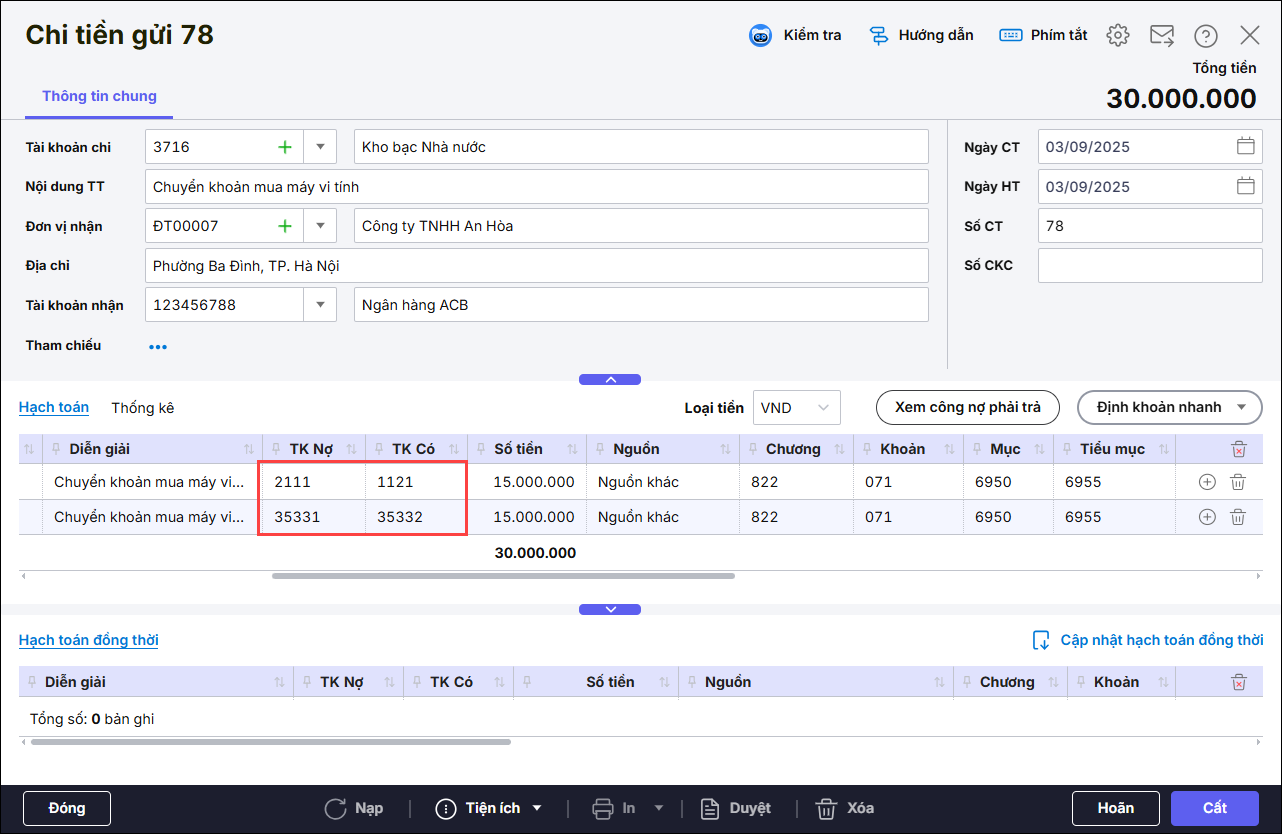1282x834 pixels.
Task: Delete first accounting row with trash icon
Action: (x=1237, y=482)
